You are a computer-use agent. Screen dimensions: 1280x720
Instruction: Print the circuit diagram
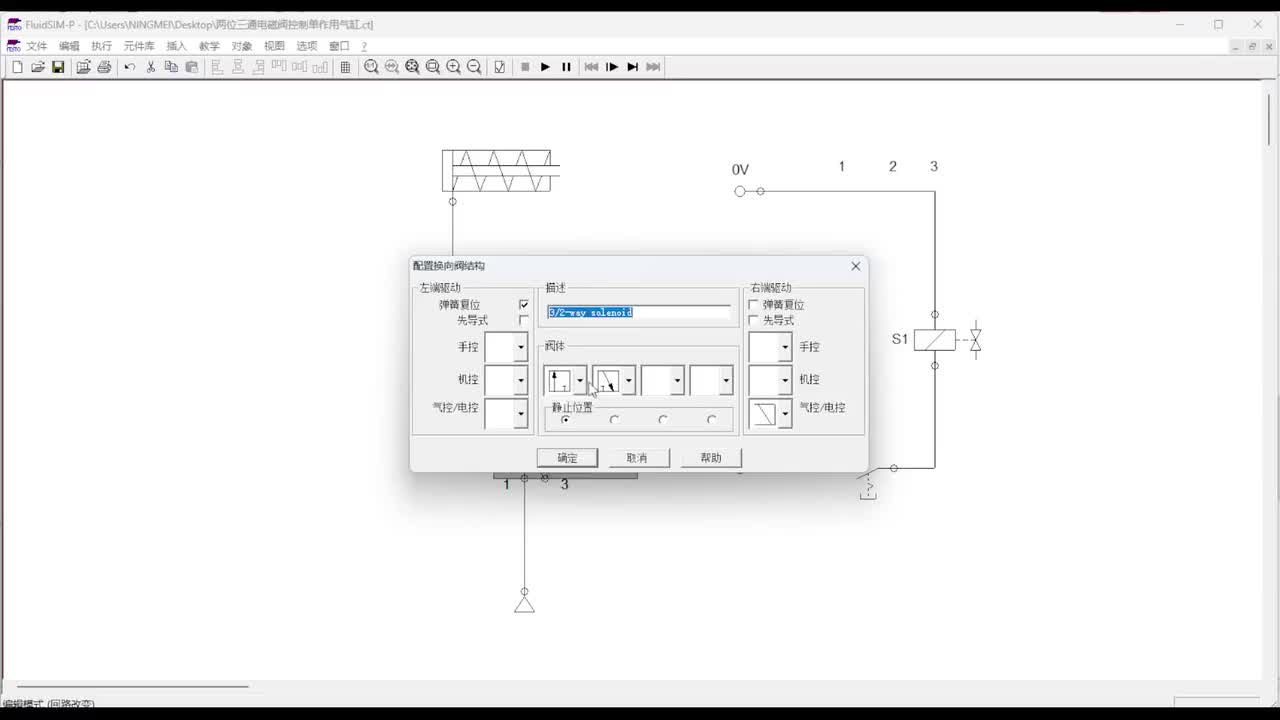pos(104,67)
